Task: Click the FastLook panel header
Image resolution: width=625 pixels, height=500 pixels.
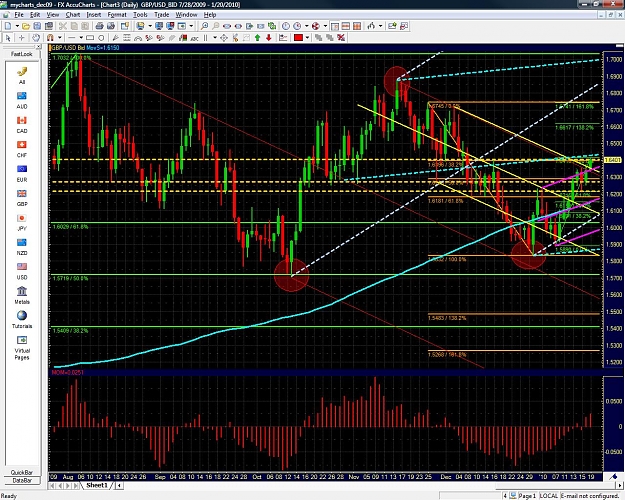Action: pyautogui.click(x=21, y=54)
